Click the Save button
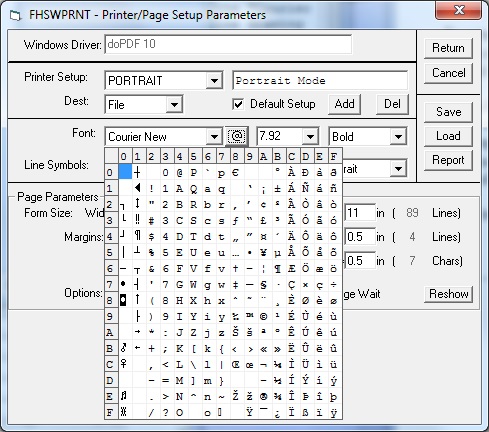Screen dimensions: 489x432 pos(448,112)
